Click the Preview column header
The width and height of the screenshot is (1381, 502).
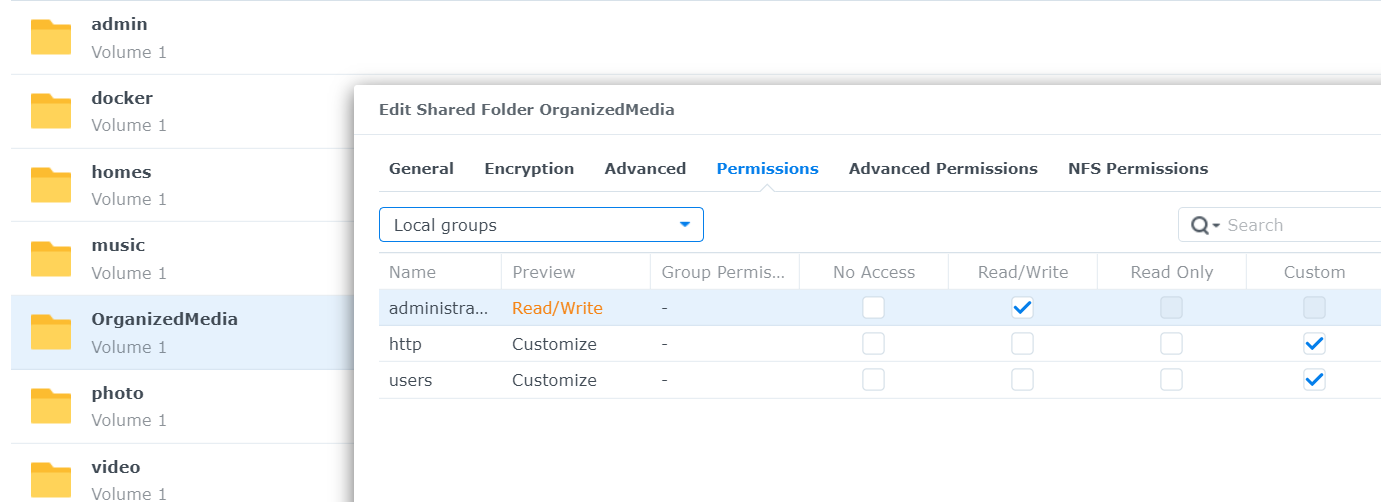coord(543,272)
